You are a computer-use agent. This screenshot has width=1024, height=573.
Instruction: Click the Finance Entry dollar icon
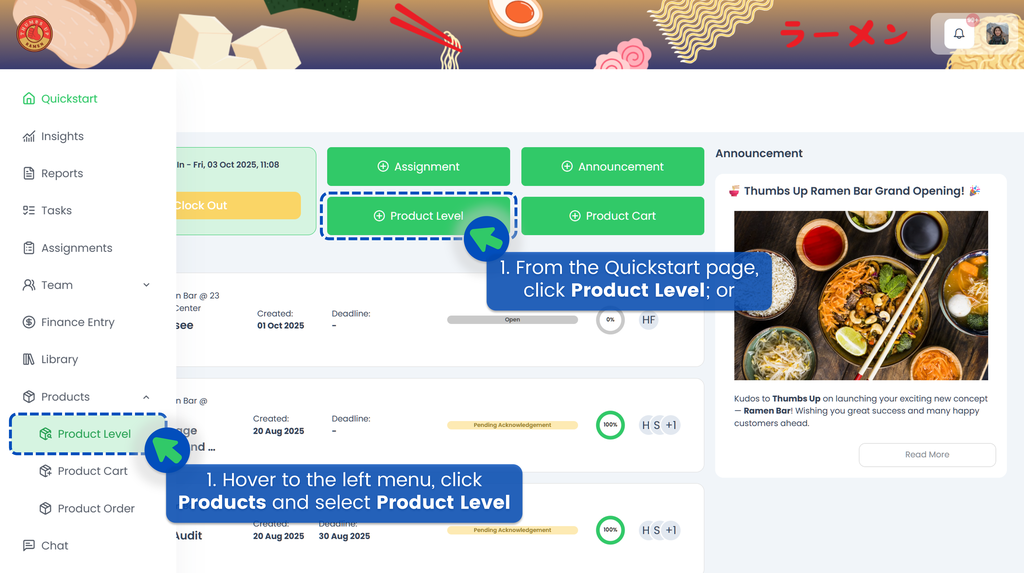tap(29, 322)
